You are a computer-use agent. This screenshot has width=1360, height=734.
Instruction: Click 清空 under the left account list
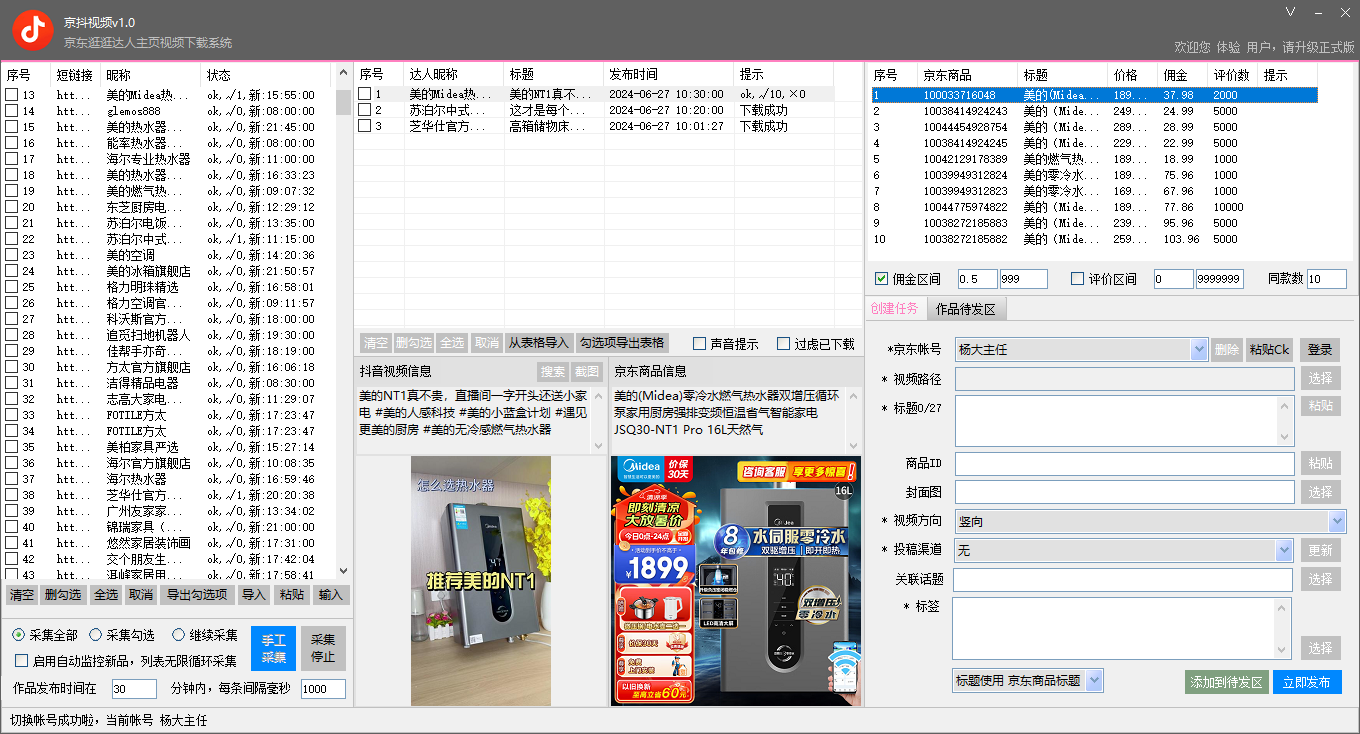click(21, 595)
